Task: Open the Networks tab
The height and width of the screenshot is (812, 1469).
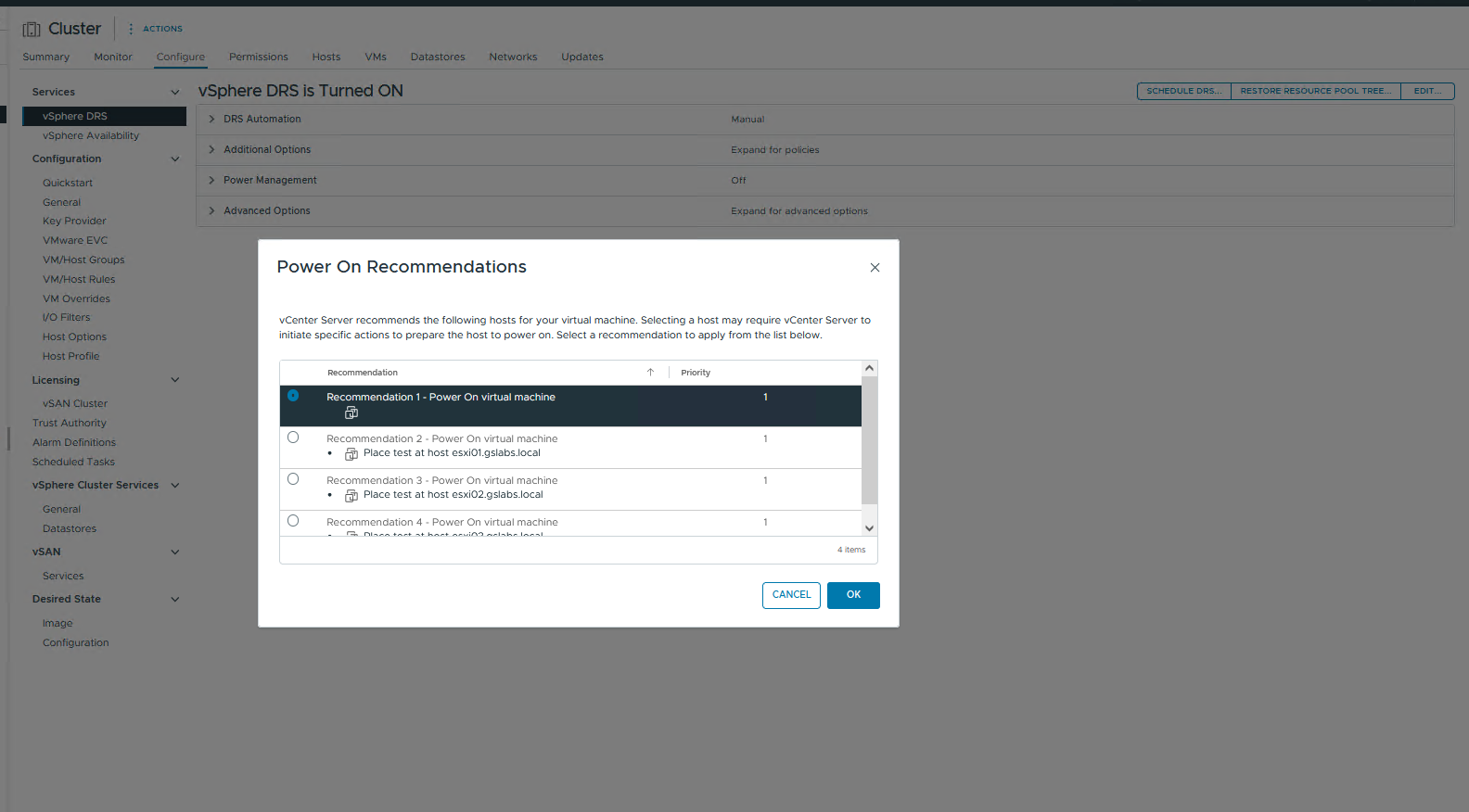Action: tap(513, 57)
